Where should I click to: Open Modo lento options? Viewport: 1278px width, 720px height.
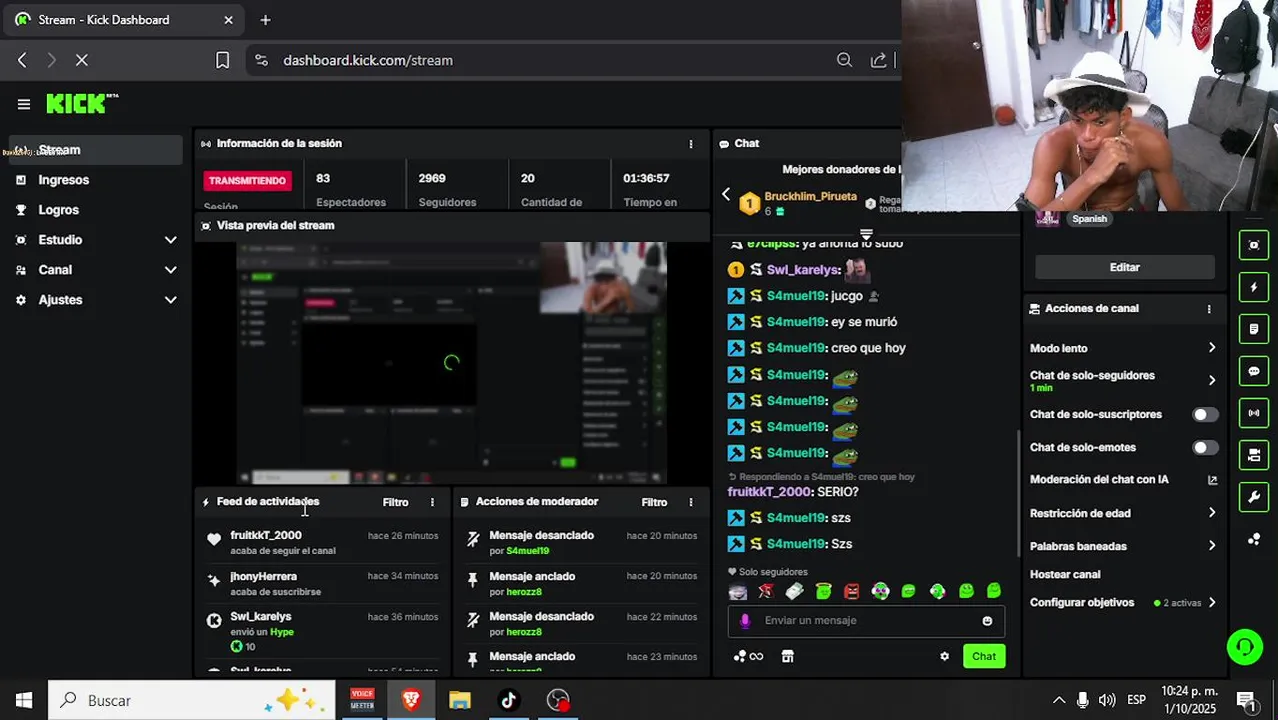[1124, 348]
